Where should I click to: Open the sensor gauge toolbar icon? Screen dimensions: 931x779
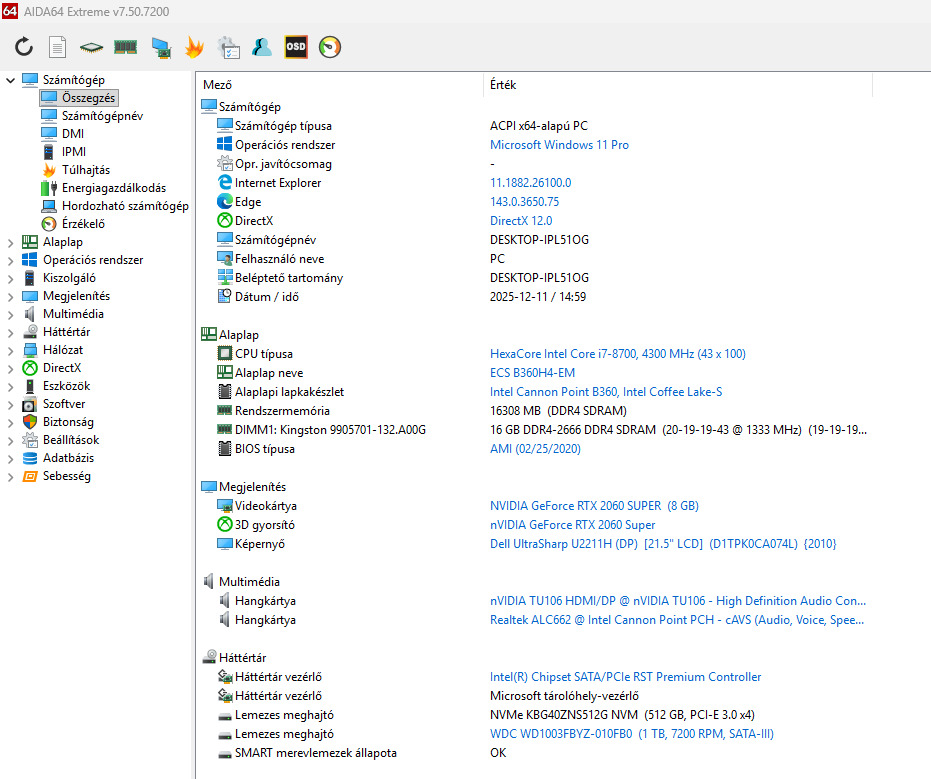pyautogui.click(x=330, y=47)
